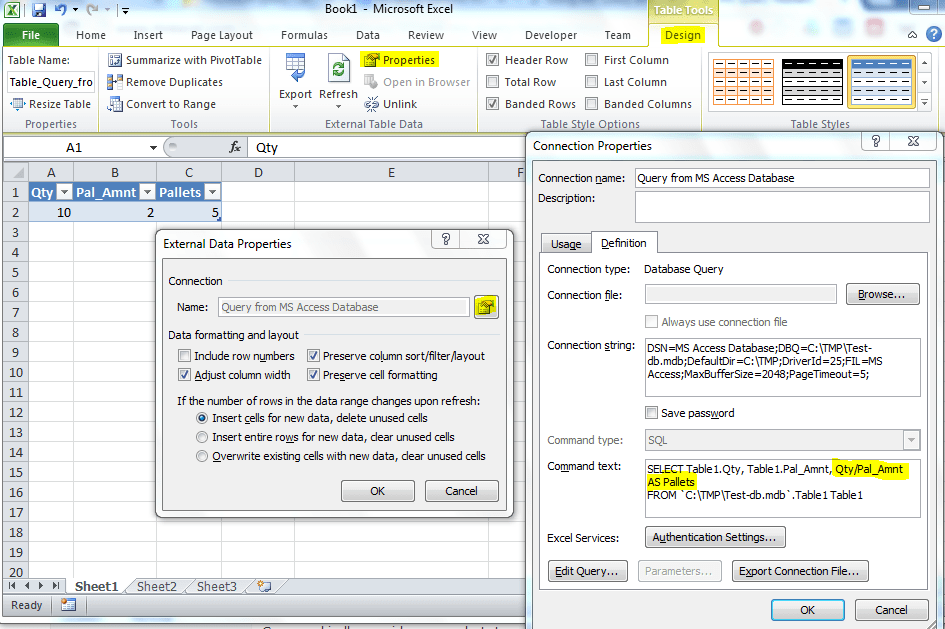
Task: Click Resize Table command
Action: pyautogui.click(x=51, y=104)
